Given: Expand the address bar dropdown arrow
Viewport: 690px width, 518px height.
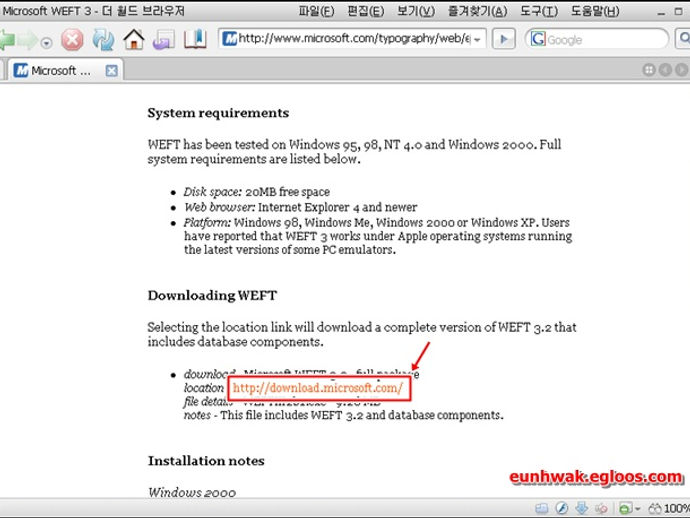Looking at the screenshot, I should (x=477, y=40).
